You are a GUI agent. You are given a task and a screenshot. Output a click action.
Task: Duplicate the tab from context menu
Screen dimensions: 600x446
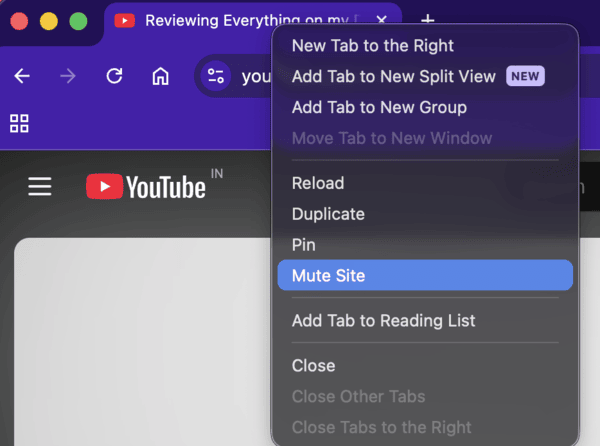click(328, 214)
